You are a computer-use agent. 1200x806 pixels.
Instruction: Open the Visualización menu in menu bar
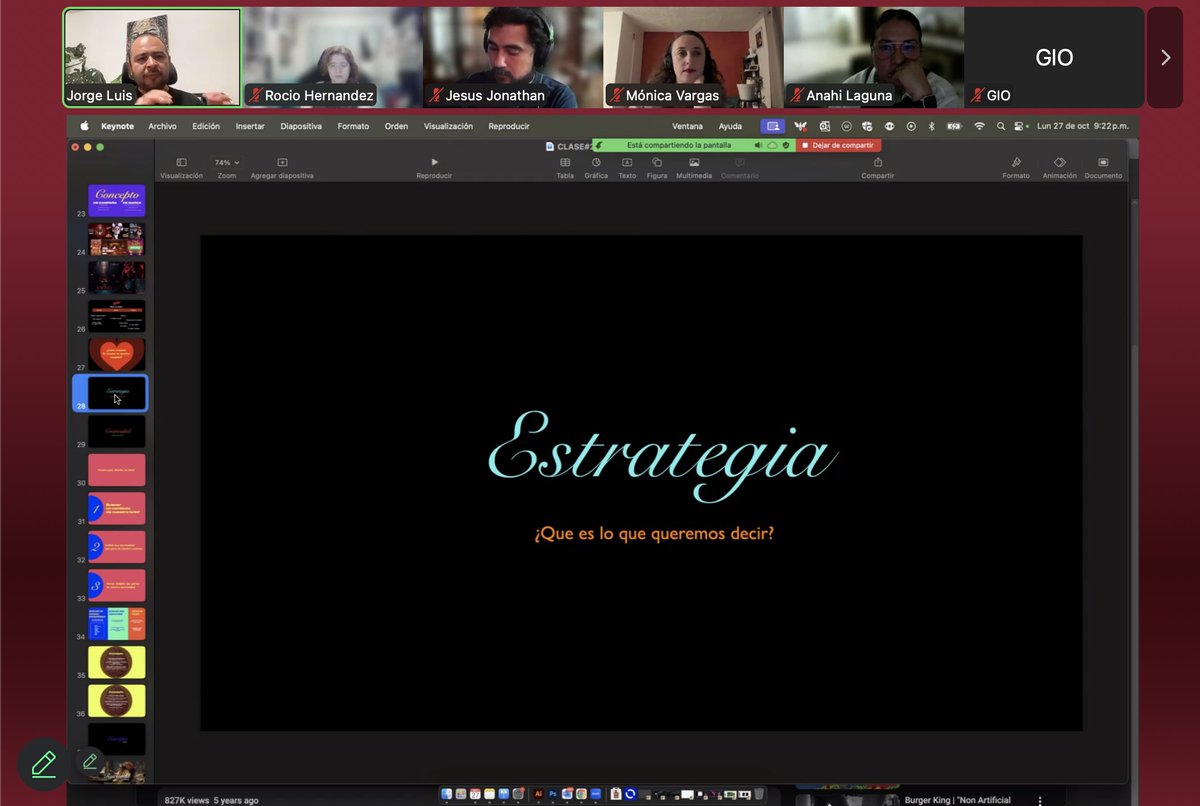(x=448, y=126)
